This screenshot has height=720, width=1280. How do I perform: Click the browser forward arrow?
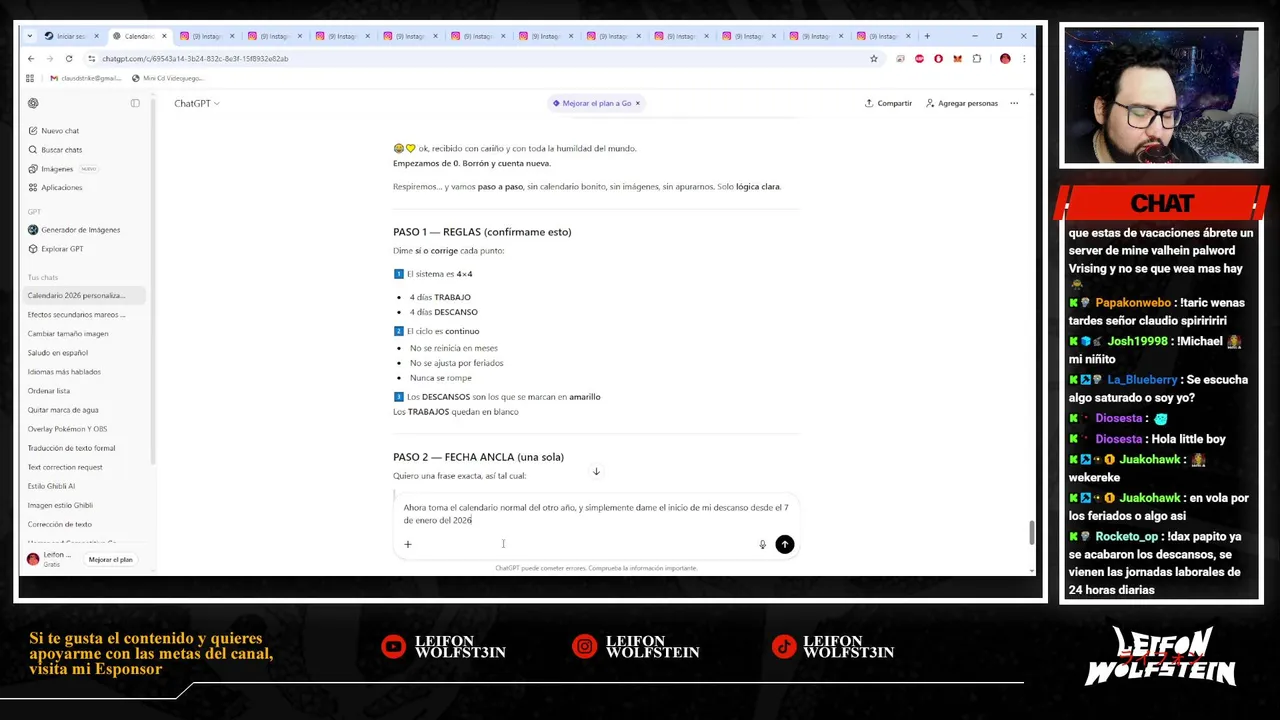coord(50,59)
